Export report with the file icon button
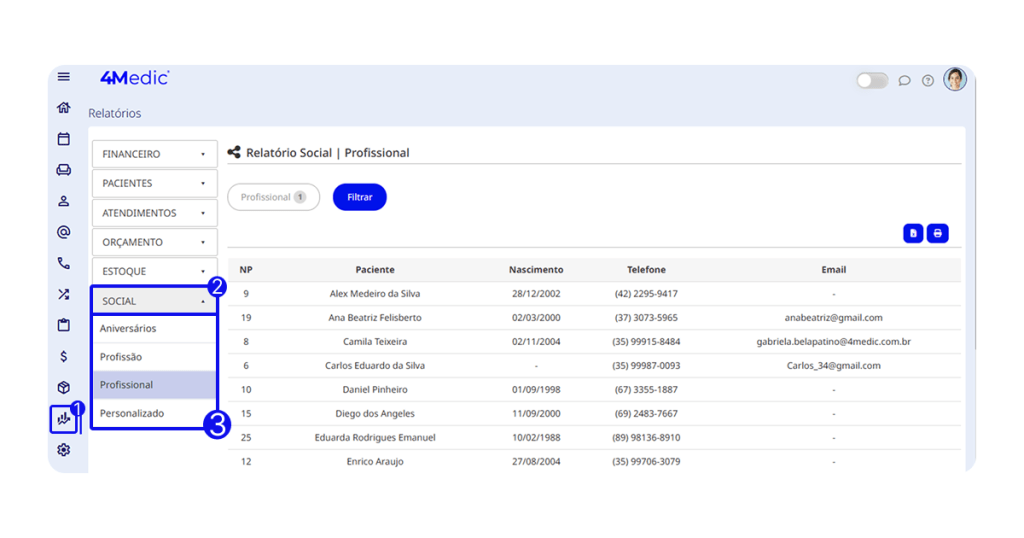This screenshot has height=538, width=1024. pos(912,233)
